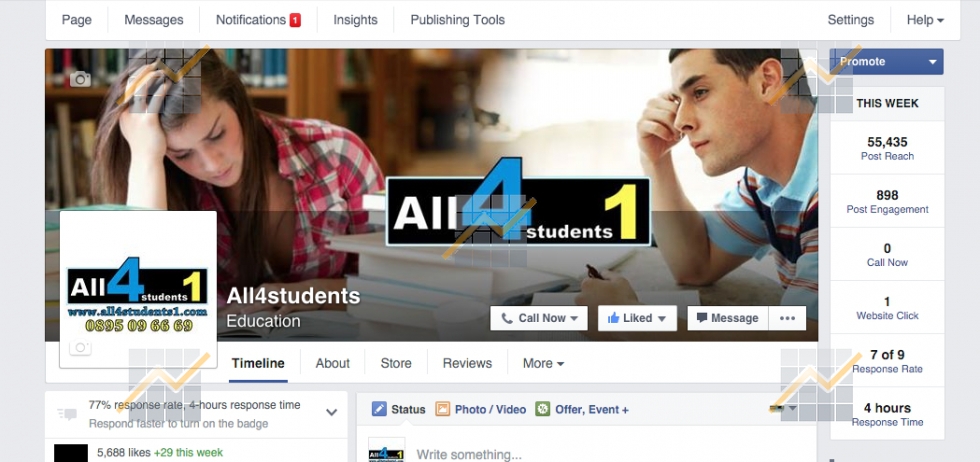
Task: Click the phone icon on Call Now
Action: 507,318
